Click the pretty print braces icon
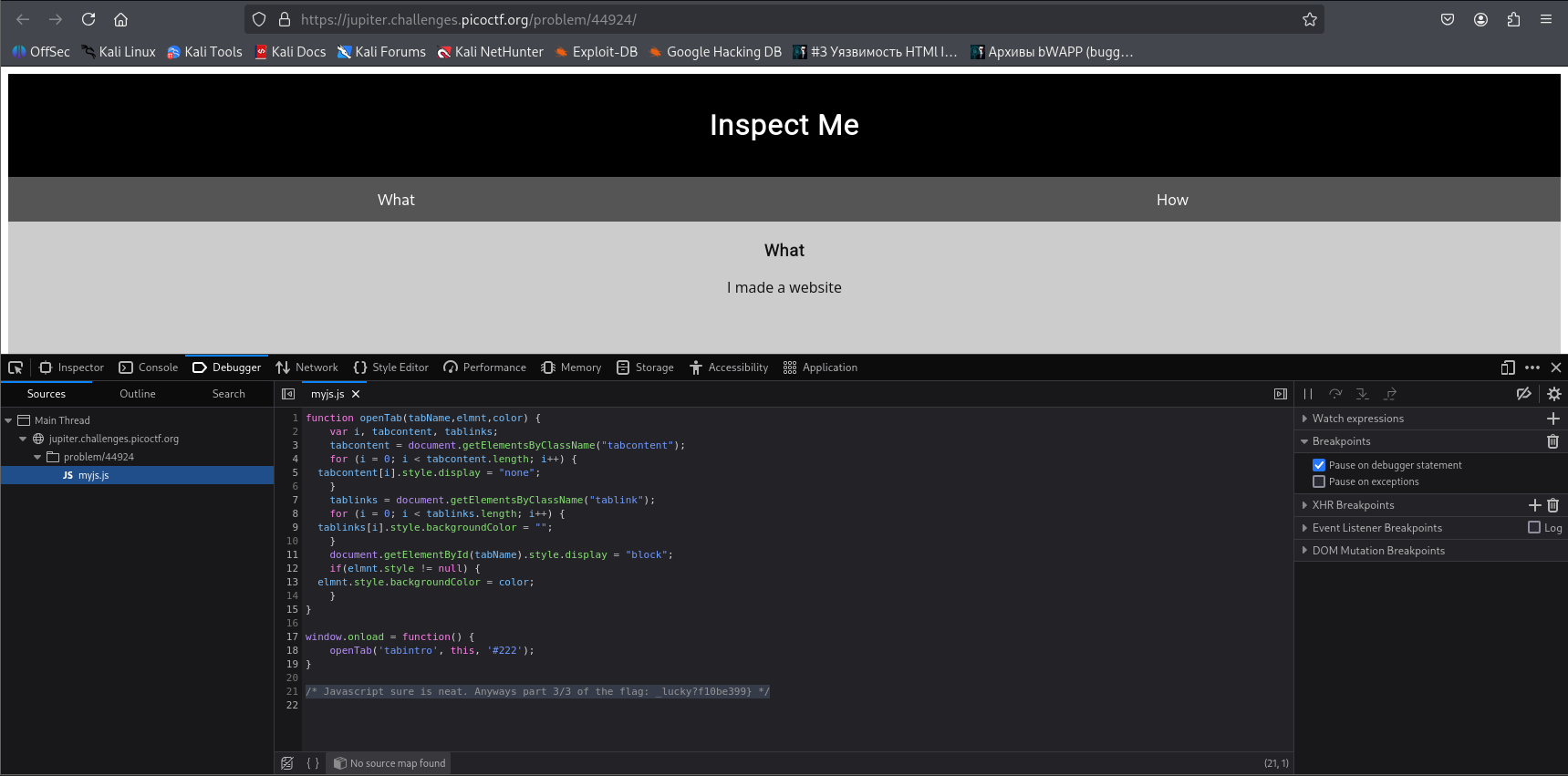This screenshot has width=1568, height=776. point(313,763)
